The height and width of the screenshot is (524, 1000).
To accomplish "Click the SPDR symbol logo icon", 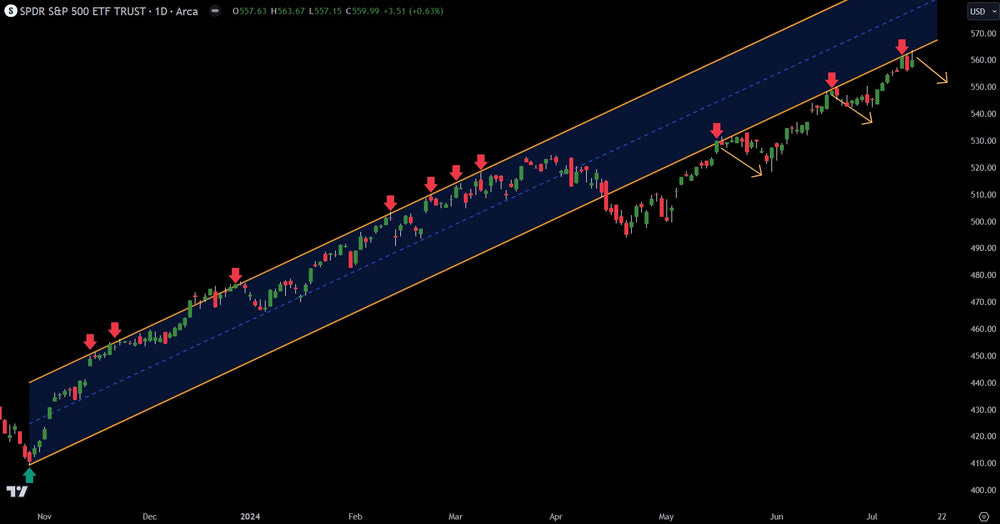I will 9,11.
